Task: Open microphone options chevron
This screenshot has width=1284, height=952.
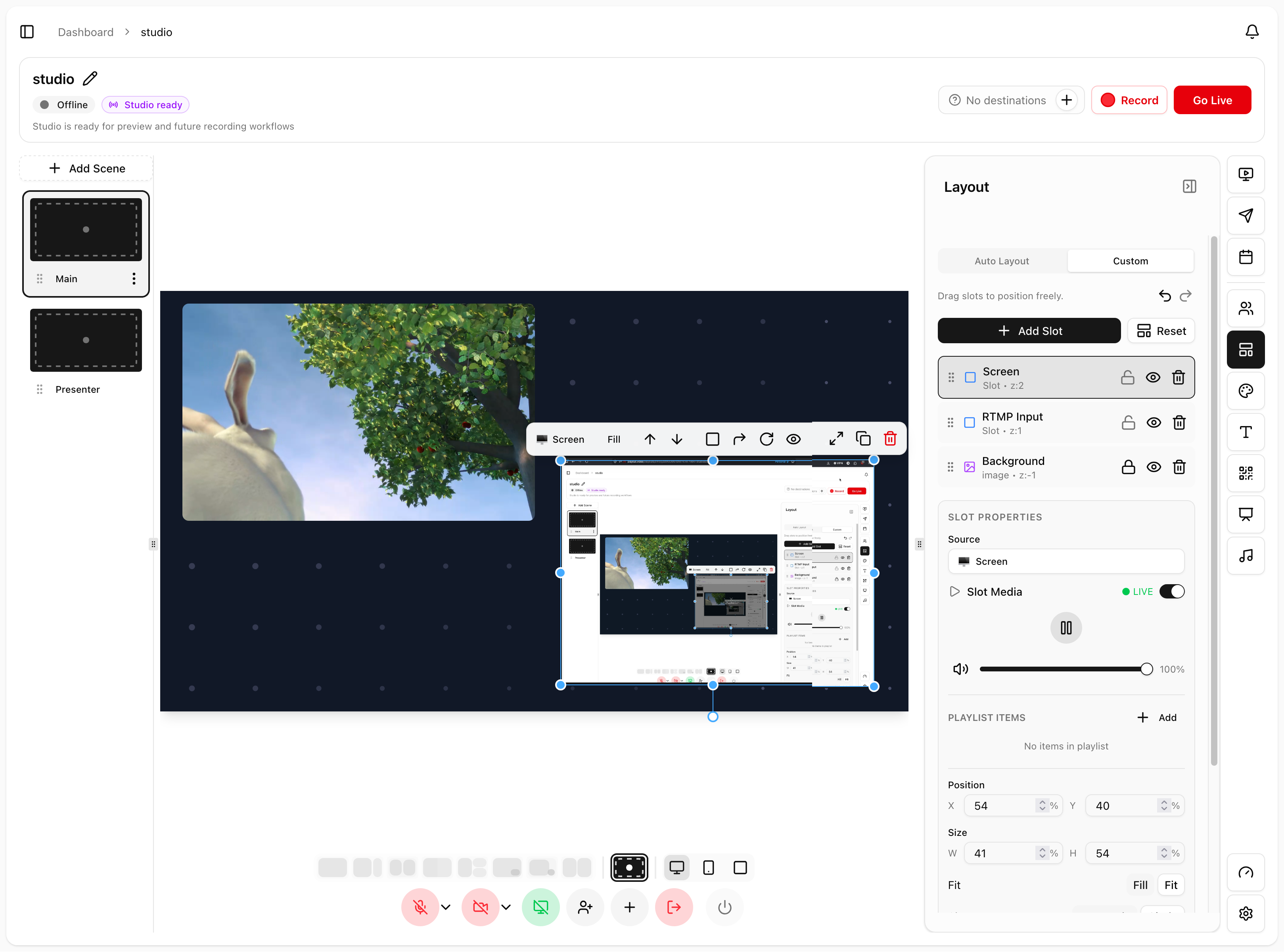Action: pyautogui.click(x=446, y=907)
